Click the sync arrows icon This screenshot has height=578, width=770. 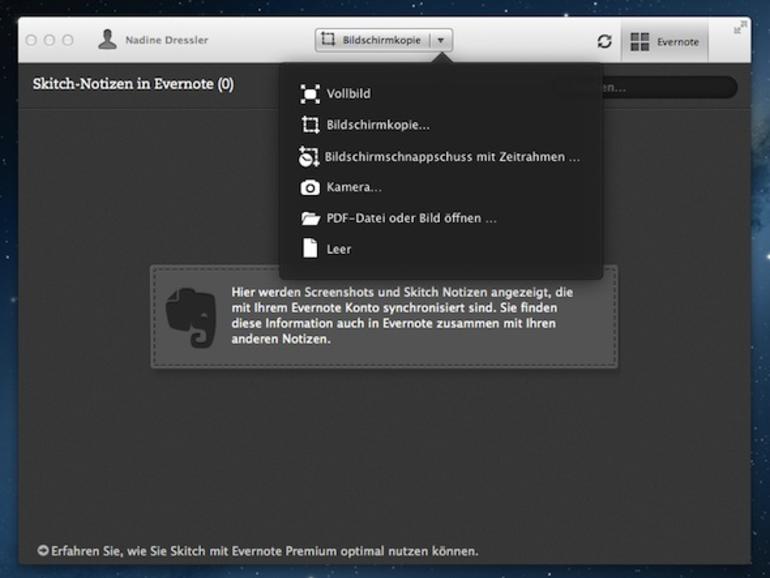pos(605,41)
